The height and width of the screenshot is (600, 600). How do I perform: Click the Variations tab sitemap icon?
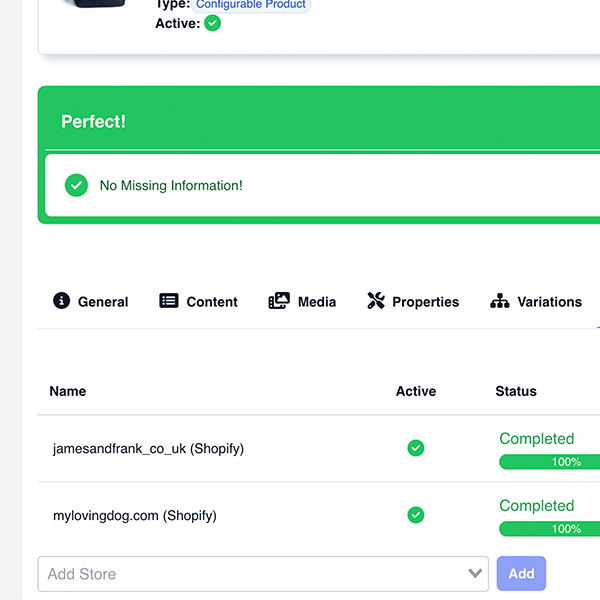click(500, 301)
